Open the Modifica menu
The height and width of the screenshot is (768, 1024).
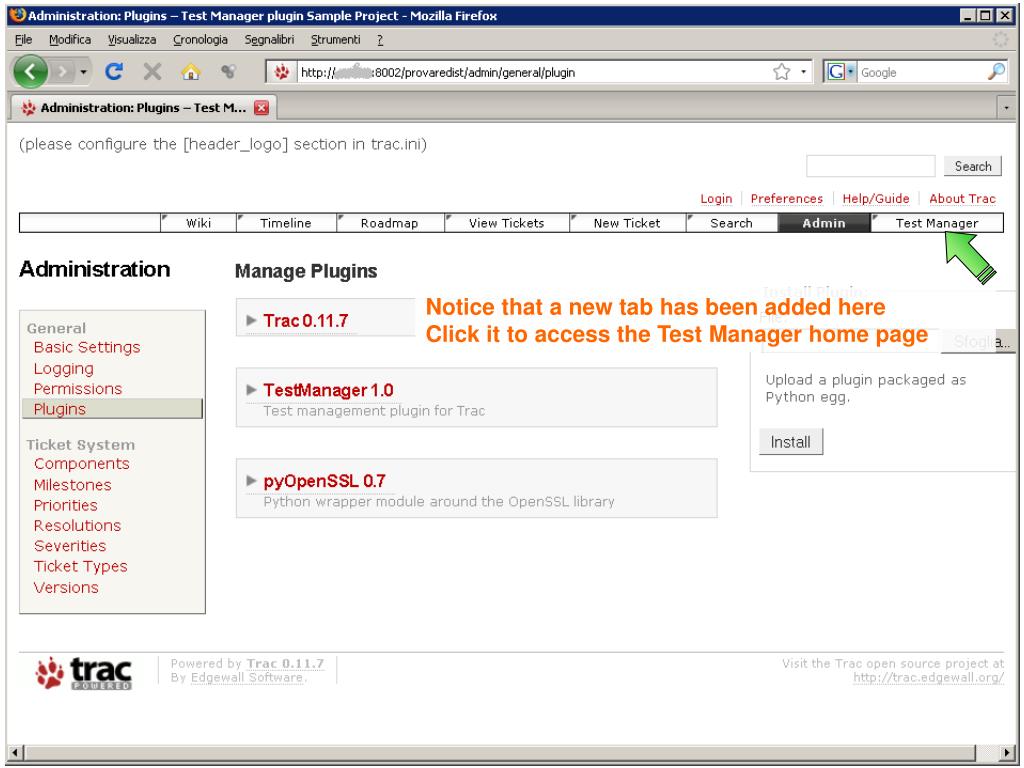tap(70, 40)
